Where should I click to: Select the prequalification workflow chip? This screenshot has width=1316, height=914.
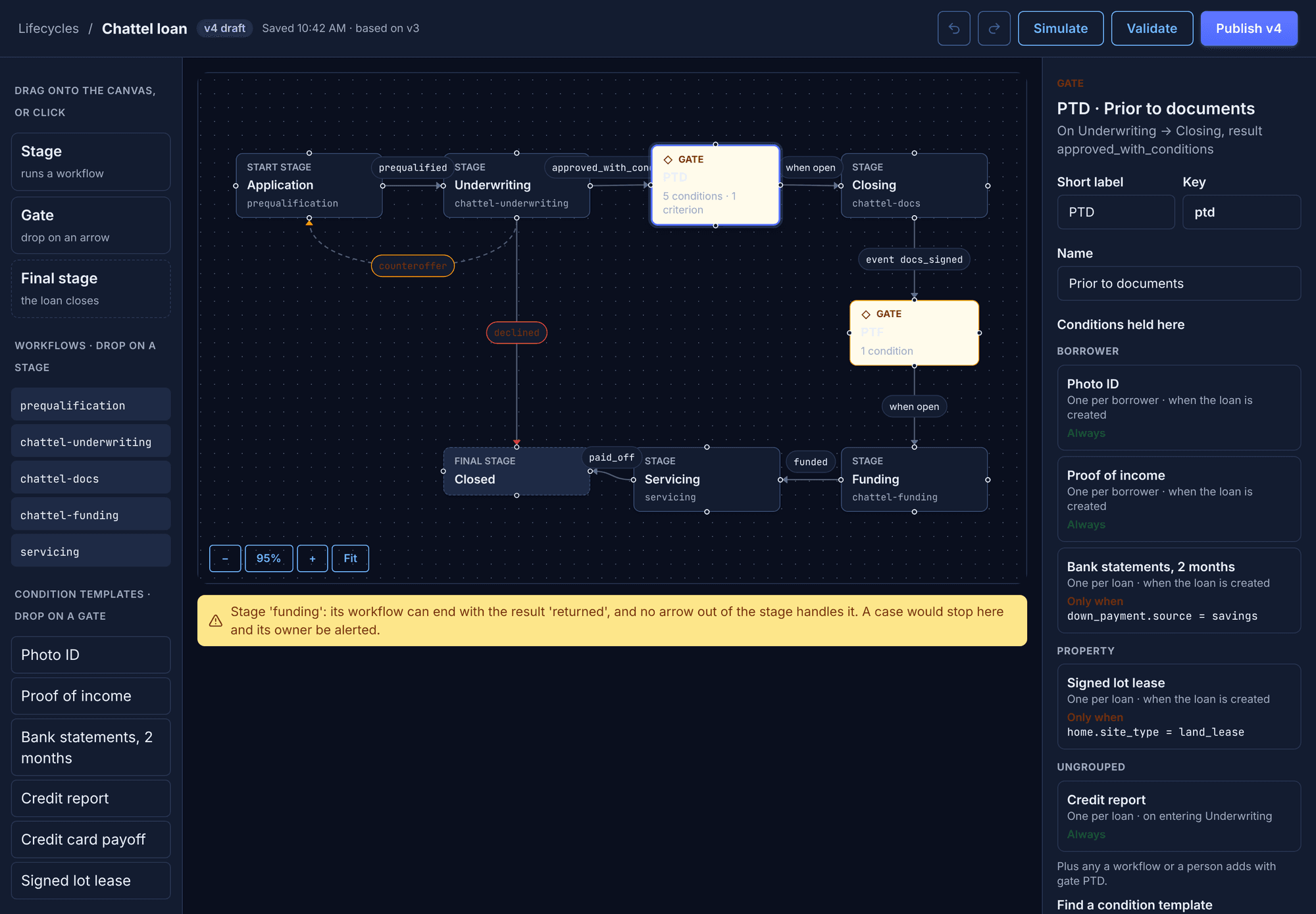(91, 405)
